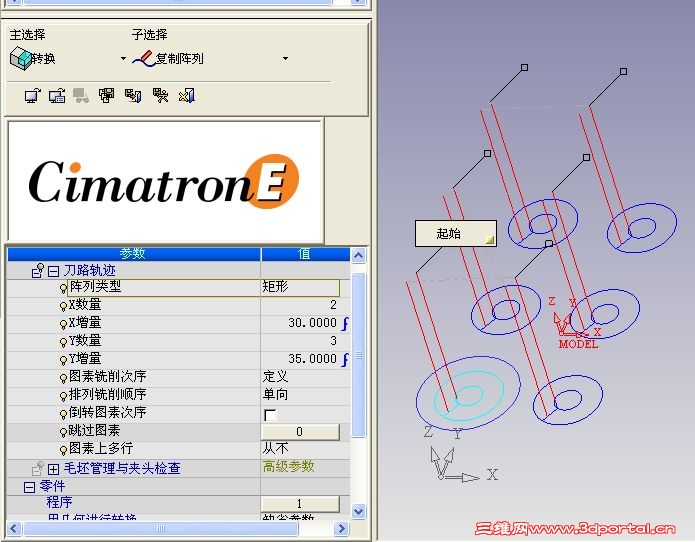Click the table-with-scissors toolbar icon
The height and width of the screenshot is (542, 695).
pyautogui.click(x=160, y=95)
